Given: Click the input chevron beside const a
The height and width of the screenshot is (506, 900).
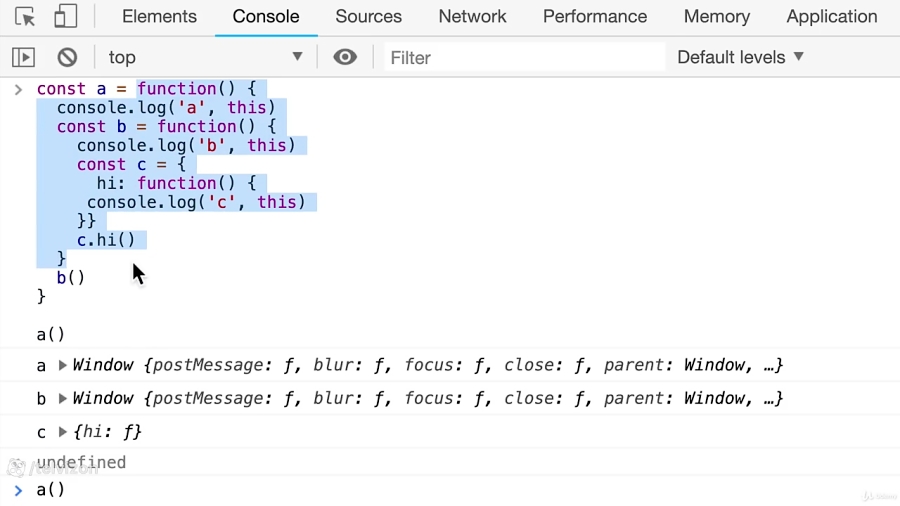Looking at the screenshot, I should pos(18,89).
